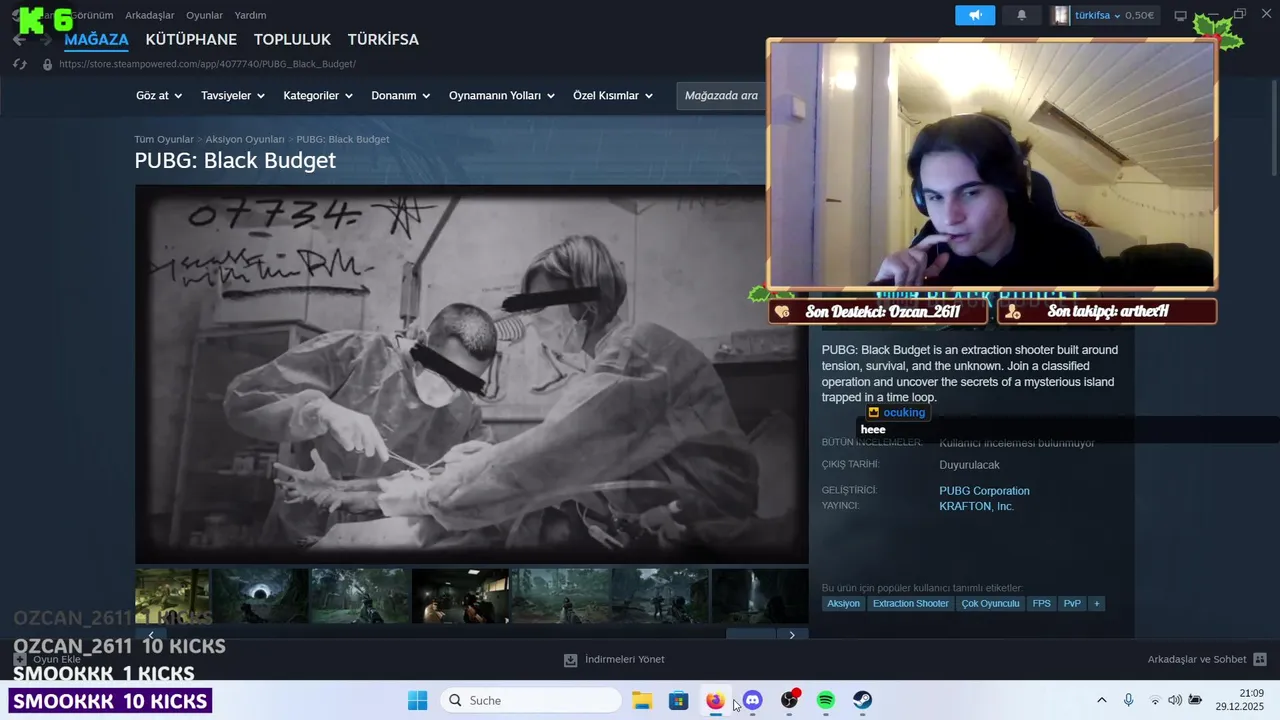Click the PvP tag

[1072, 604]
